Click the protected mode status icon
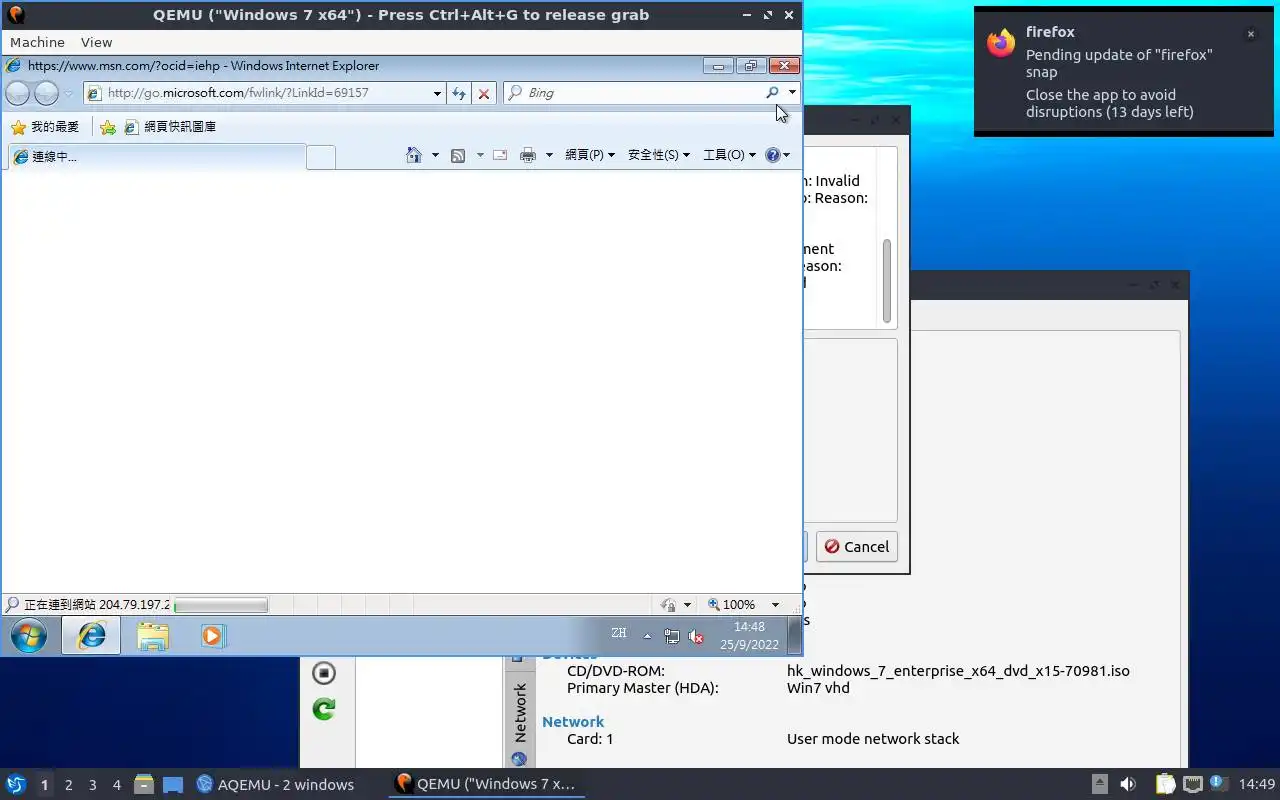1280x800 pixels. tap(669, 605)
